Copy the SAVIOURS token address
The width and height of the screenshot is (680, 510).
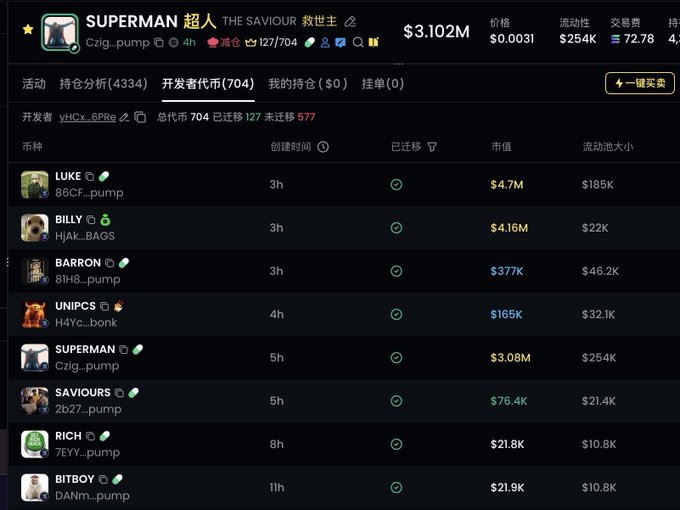(x=119, y=393)
